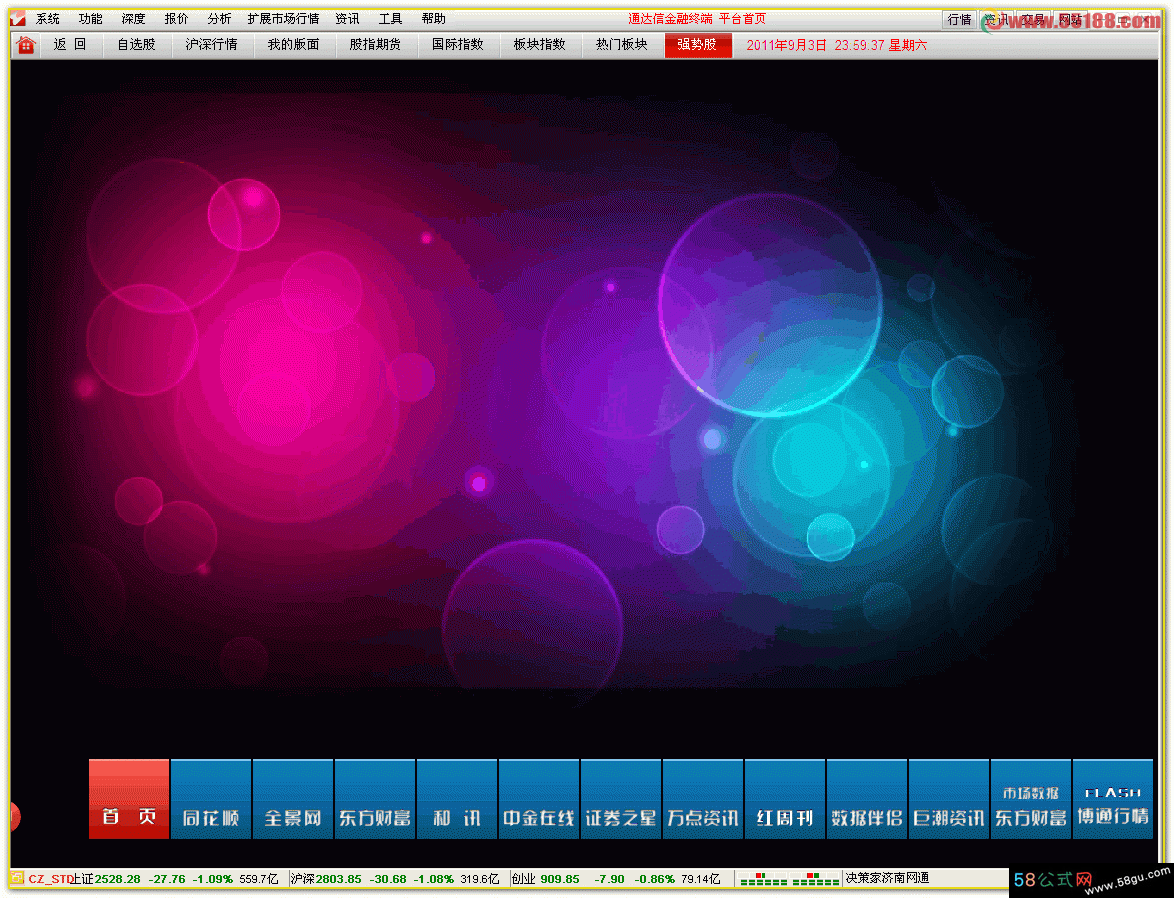Viewport: 1174px width, 898px height.
Task: Click the 沪深 turnover 319.6亿
Action: [480, 879]
